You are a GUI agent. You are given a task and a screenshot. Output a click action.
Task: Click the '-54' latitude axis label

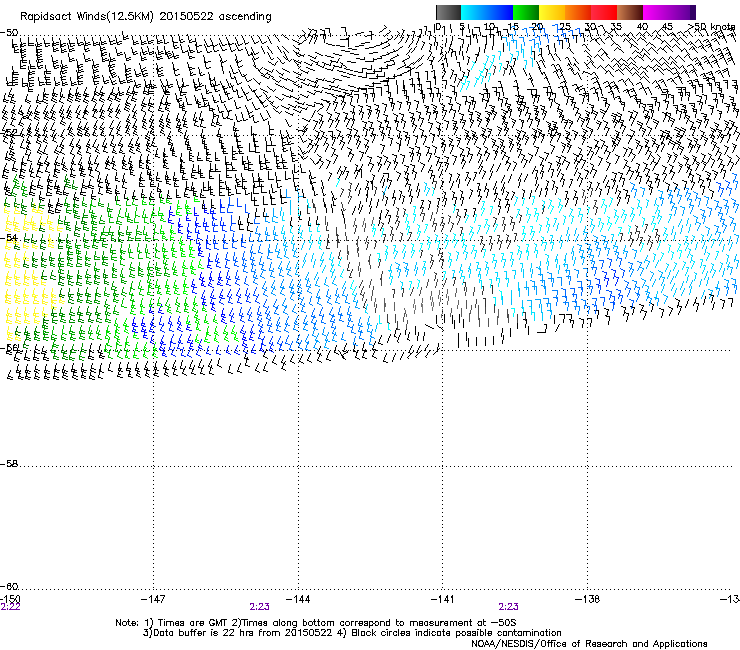coord(9,238)
